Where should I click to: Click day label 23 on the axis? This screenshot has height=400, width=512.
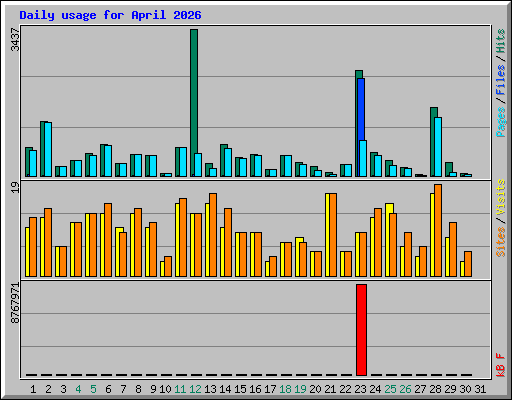(360, 389)
